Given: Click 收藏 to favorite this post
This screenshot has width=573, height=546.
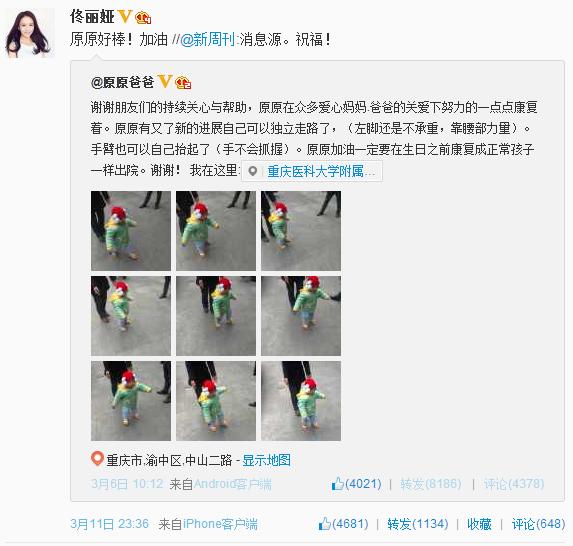Looking at the screenshot, I should 479,524.
